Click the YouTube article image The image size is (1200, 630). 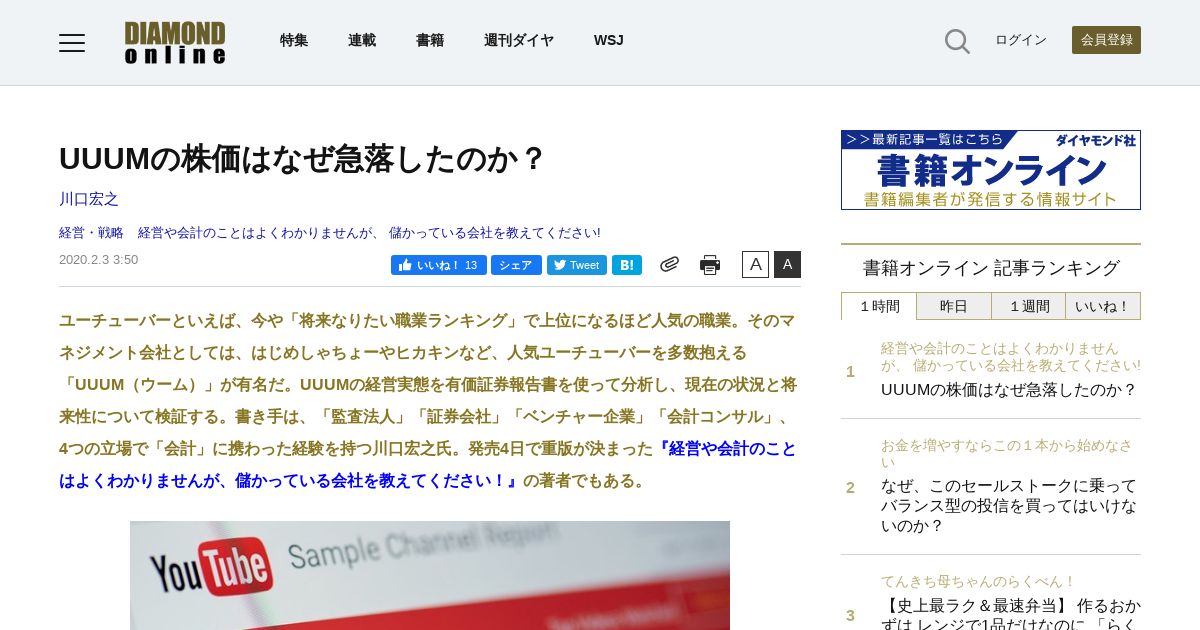tap(430, 575)
